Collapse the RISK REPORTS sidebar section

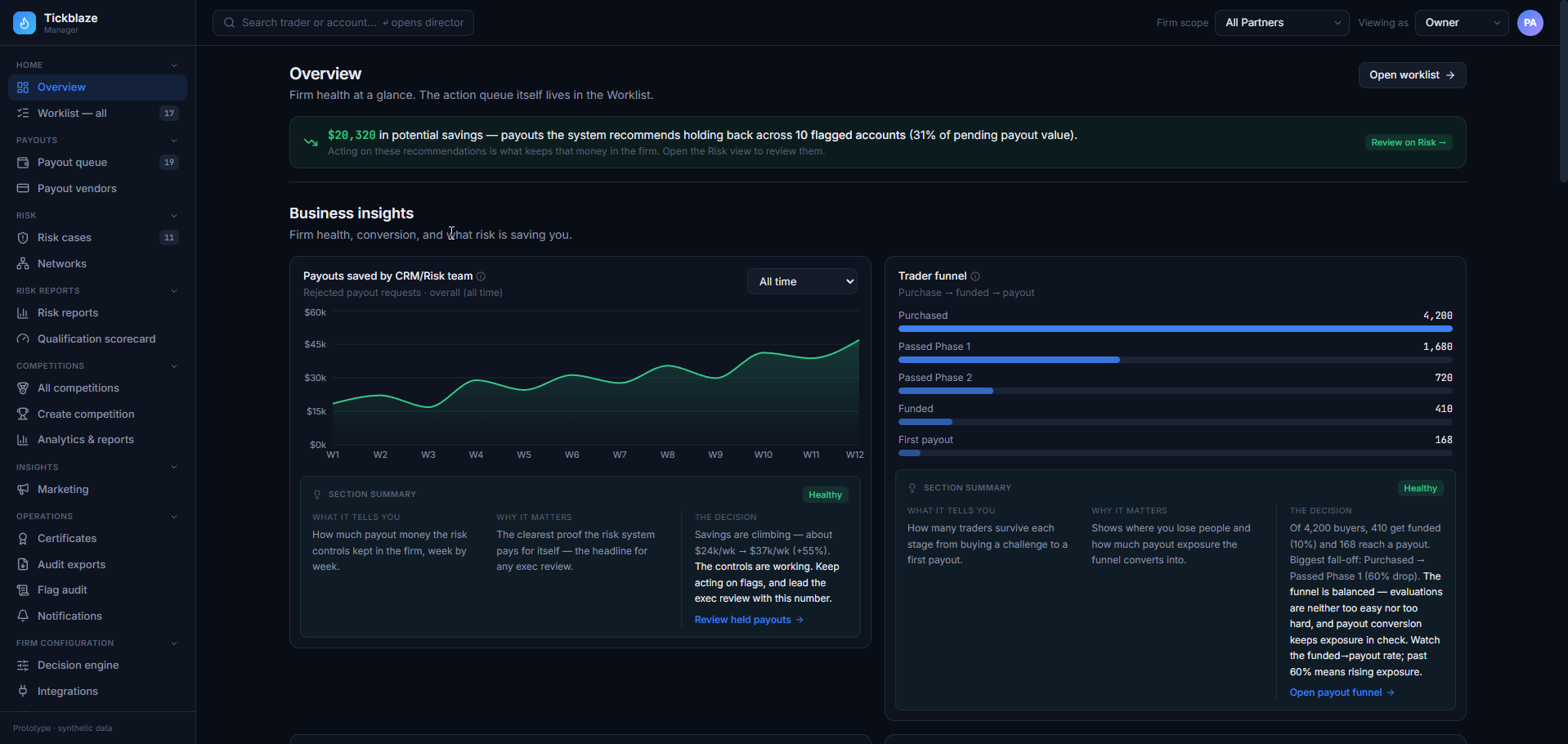click(173, 291)
